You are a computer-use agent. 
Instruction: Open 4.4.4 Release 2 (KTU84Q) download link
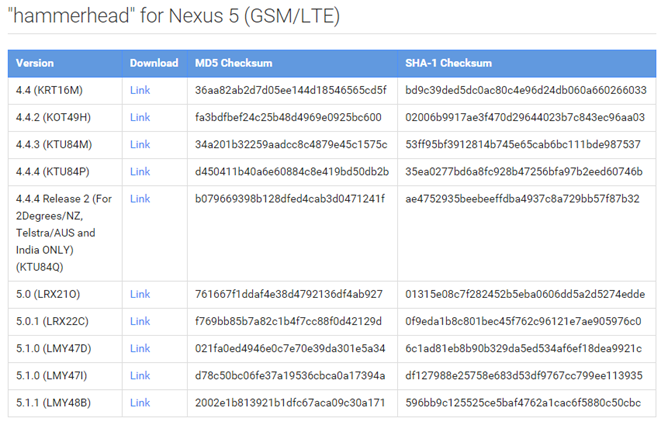tap(140, 198)
